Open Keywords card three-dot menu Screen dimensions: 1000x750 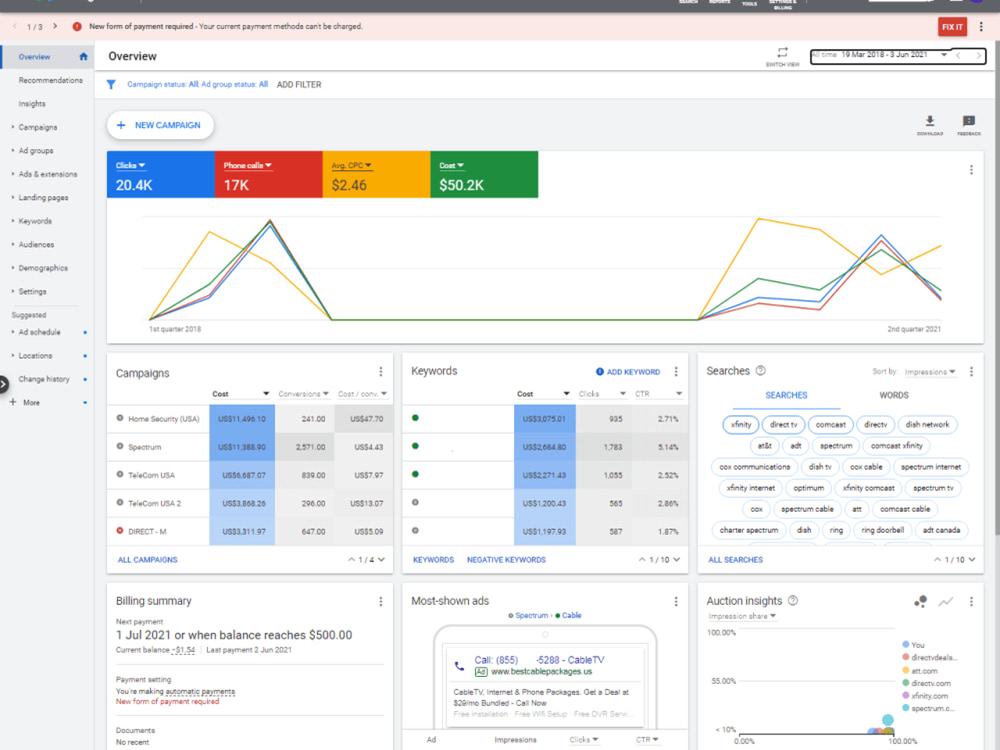coord(676,371)
